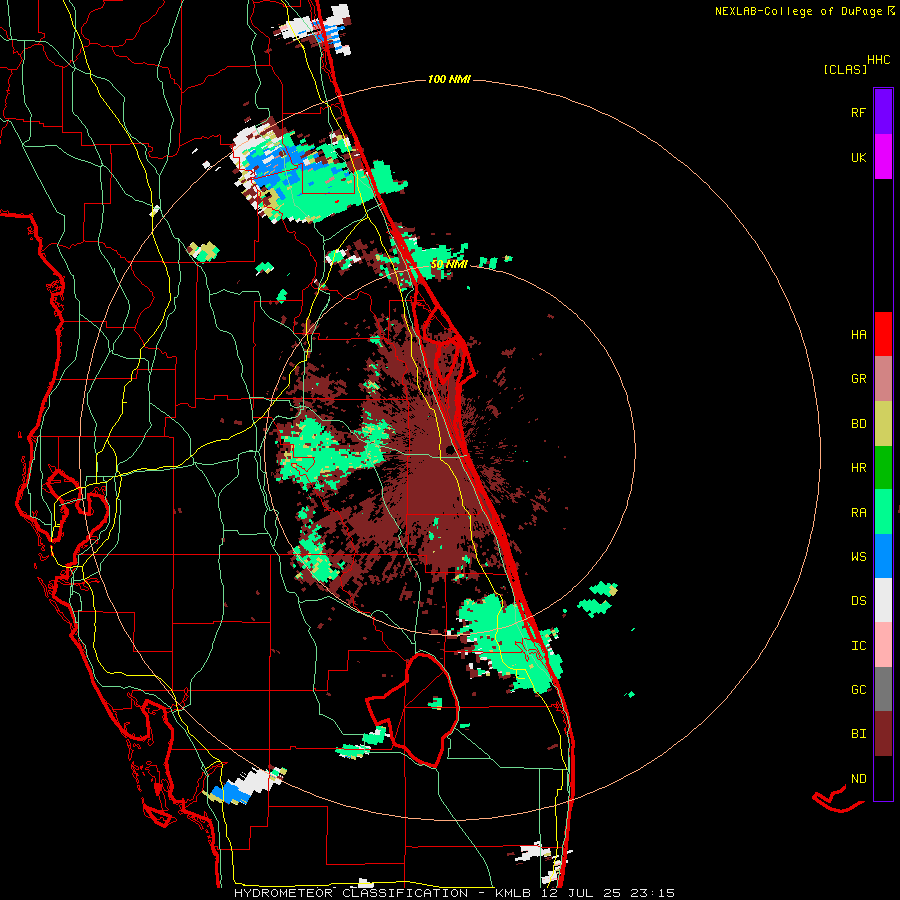Pick the HR dark green legend swatch
Image resolution: width=900 pixels, height=900 pixels.
coord(883,468)
